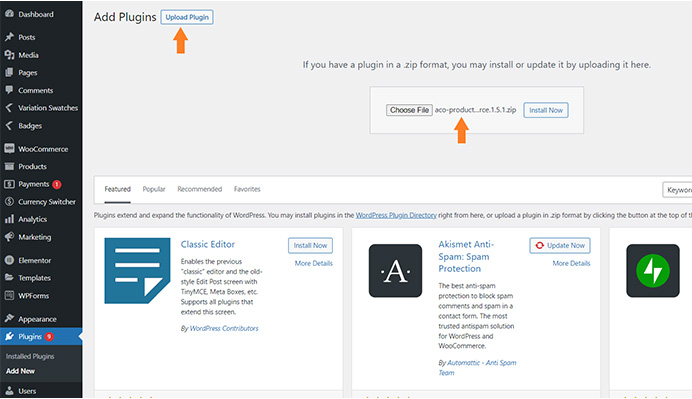Click the Pages icon in sidebar
The height and width of the screenshot is (399, 692).
9,72
